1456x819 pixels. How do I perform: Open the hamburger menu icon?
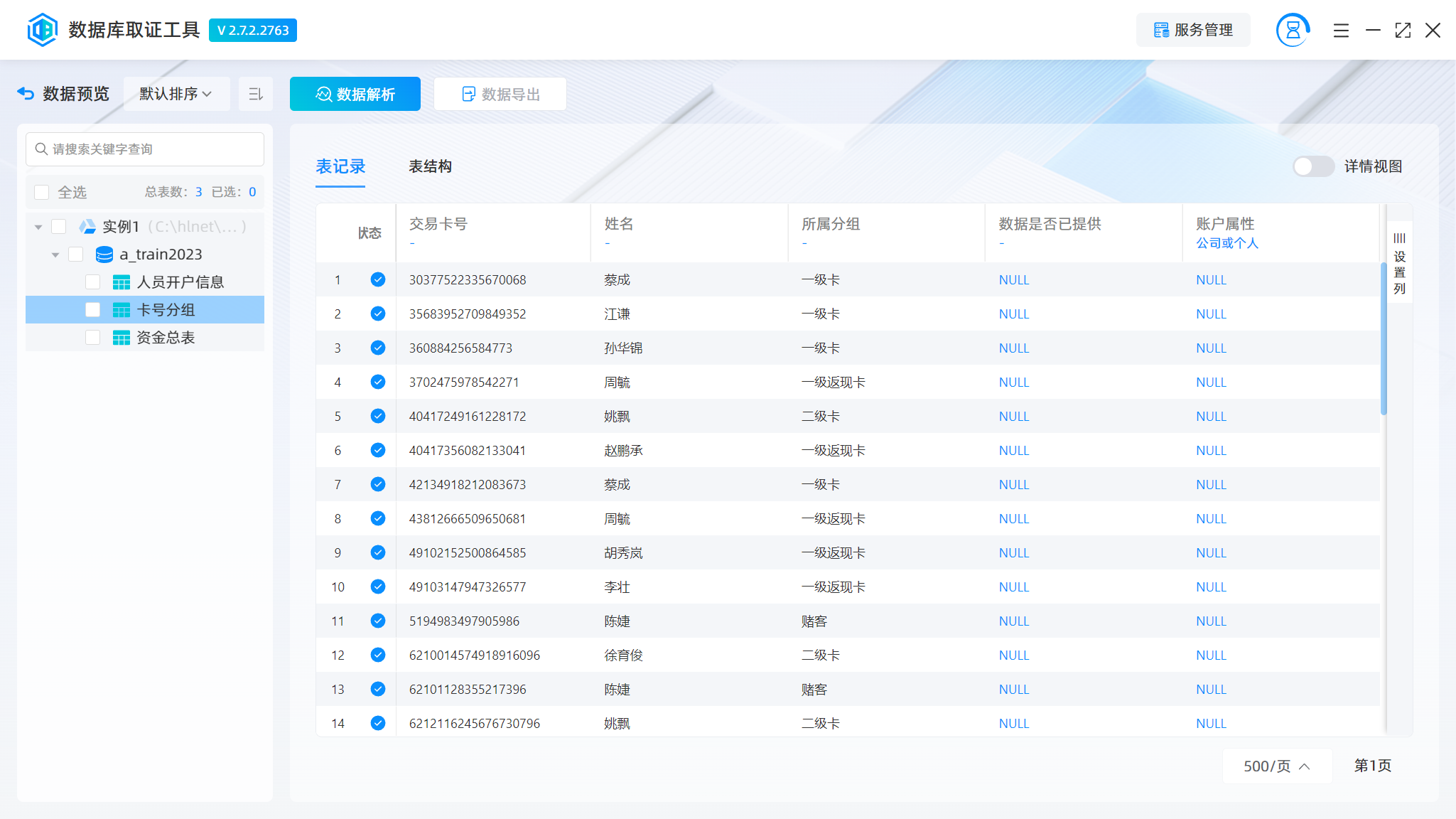(x=1341, y=31)
